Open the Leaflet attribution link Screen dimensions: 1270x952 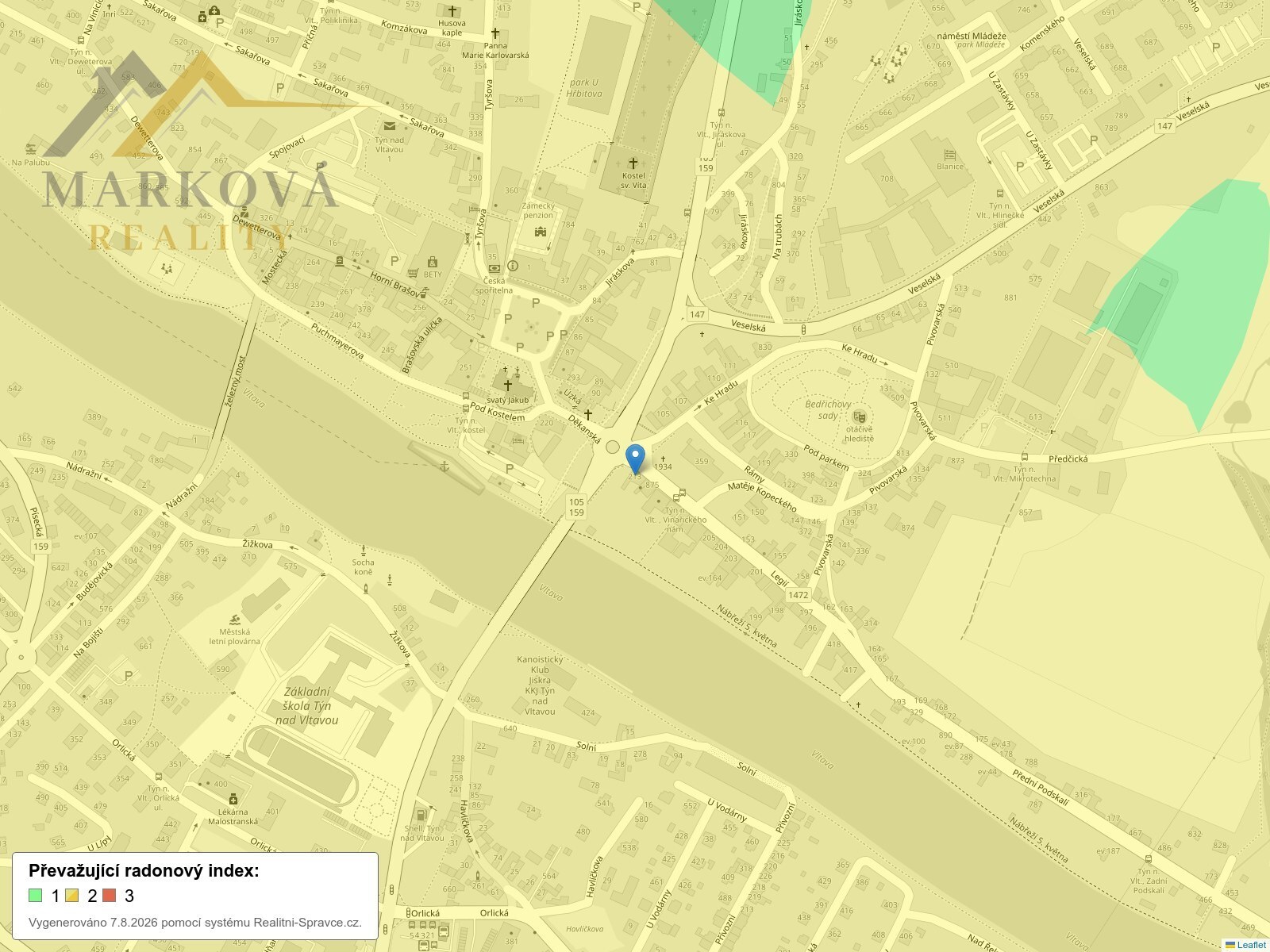[x=1251, y=944]
